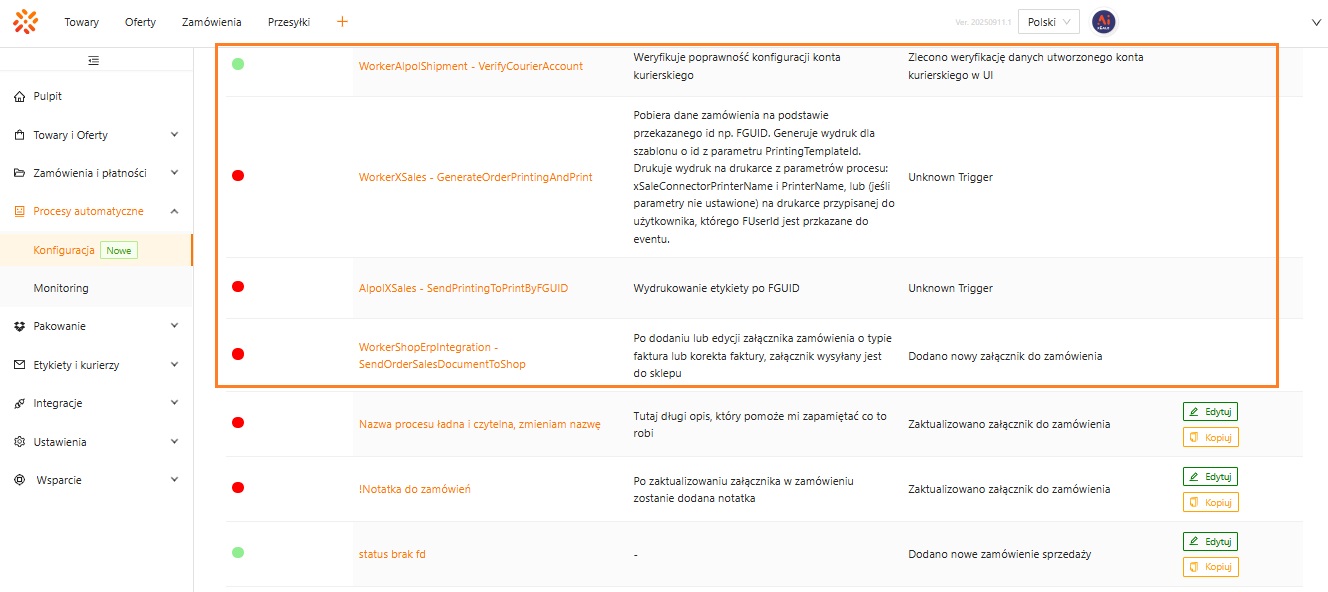The height and width of the screenshot is (592, 1328).
Task: Click Kopiuj for !Notatka do zamówień process
Action: tap(1210, 502)
